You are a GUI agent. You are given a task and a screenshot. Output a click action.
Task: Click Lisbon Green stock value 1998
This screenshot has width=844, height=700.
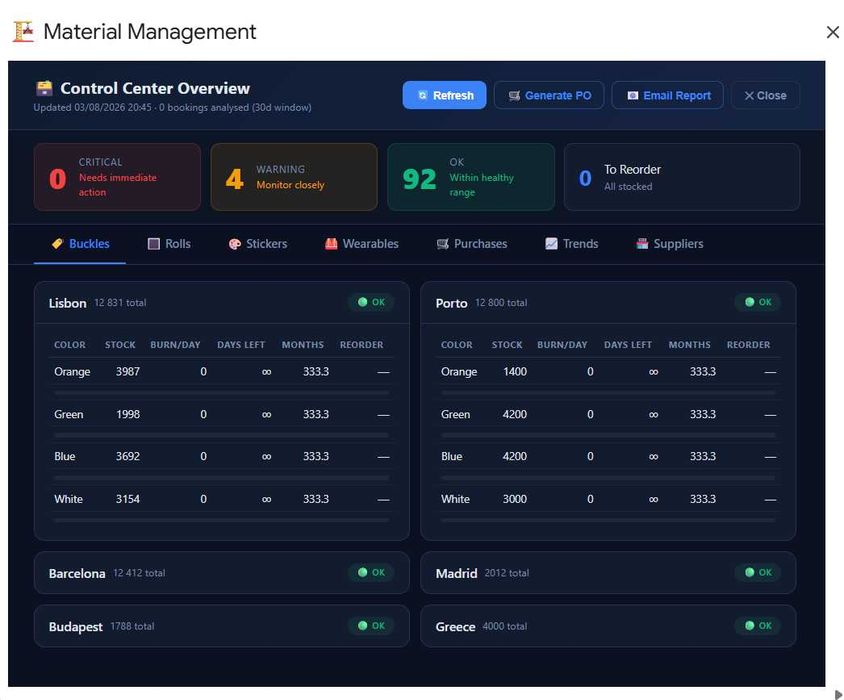pos(128,414)
